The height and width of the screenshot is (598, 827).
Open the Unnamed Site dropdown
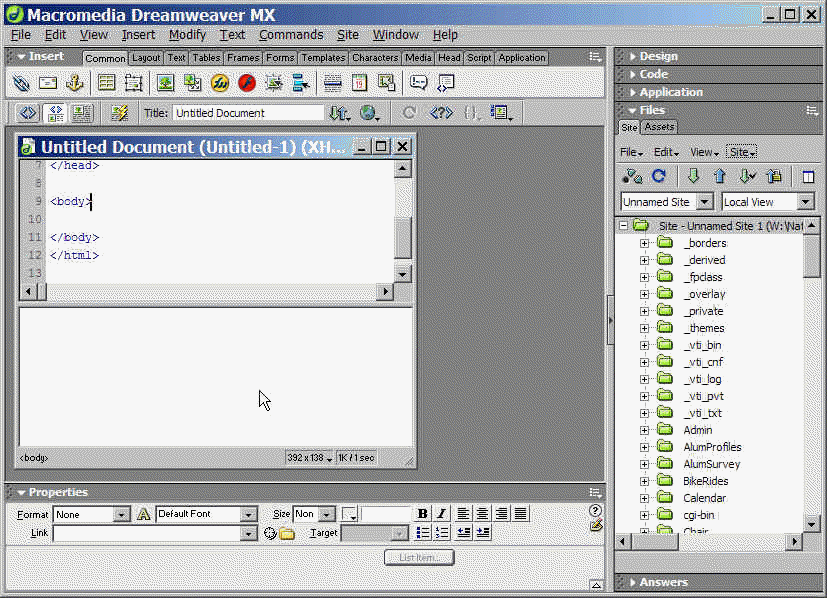point(705,202)
